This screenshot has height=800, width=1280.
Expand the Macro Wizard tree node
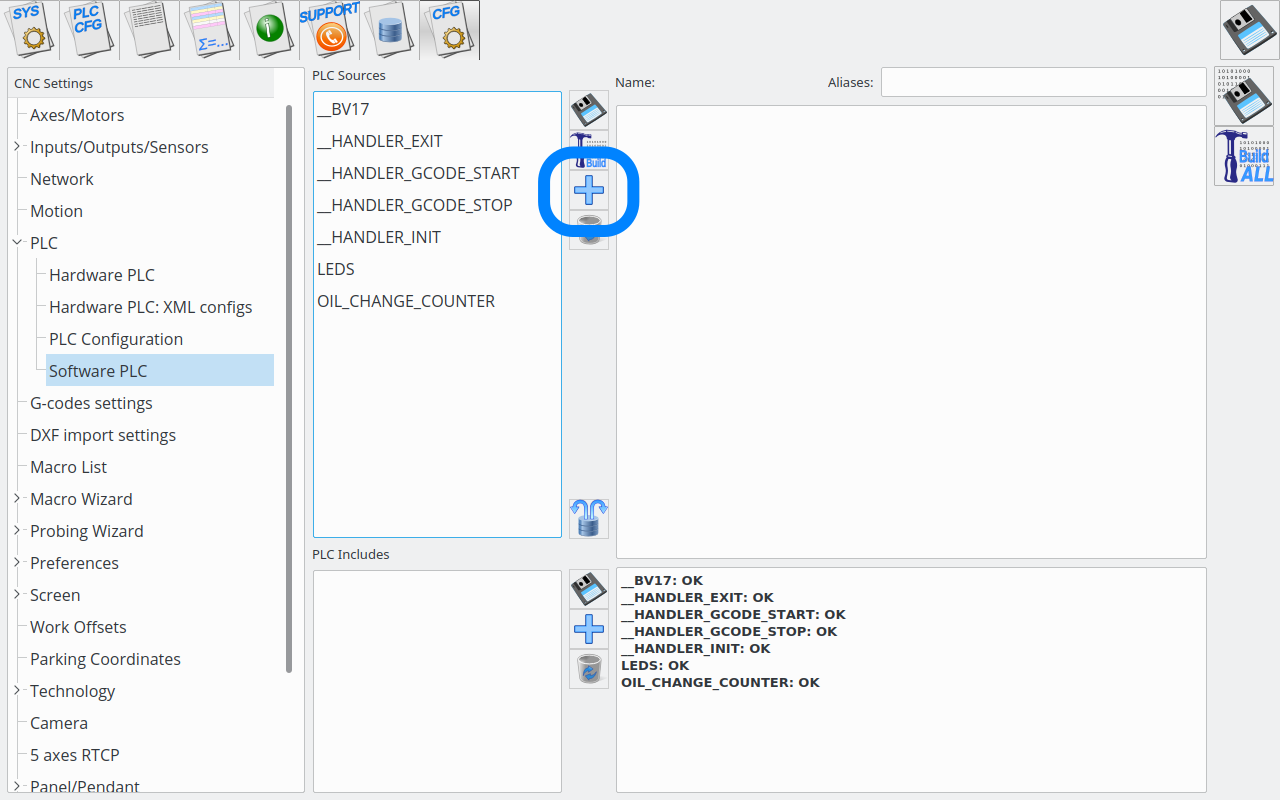[17, 499]
